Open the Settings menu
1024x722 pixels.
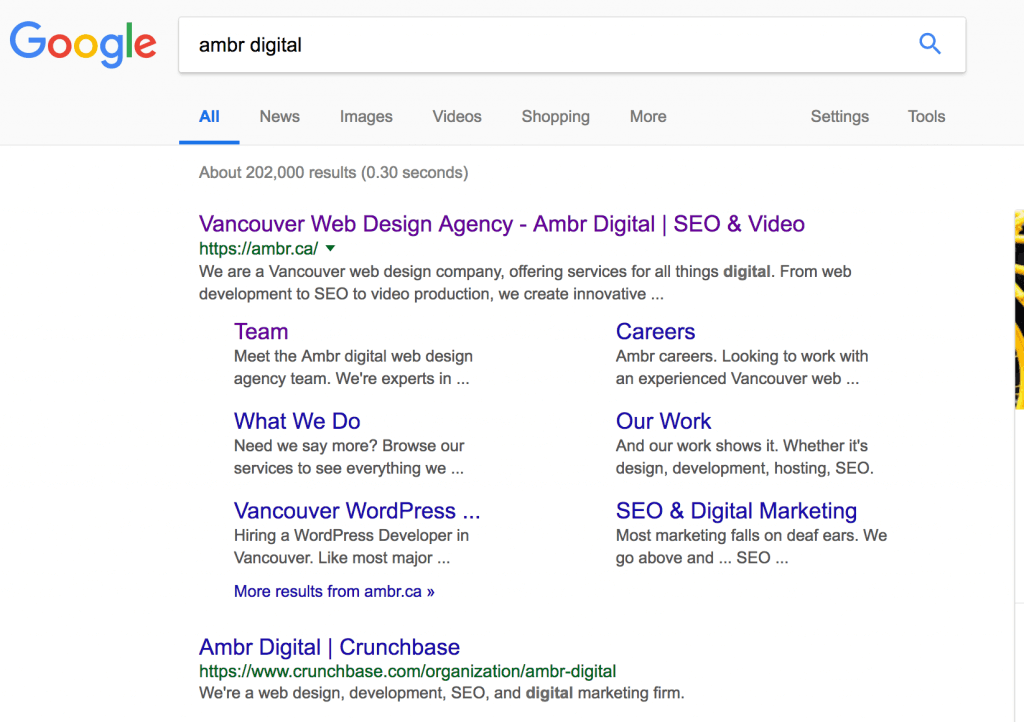click(839, 117)
